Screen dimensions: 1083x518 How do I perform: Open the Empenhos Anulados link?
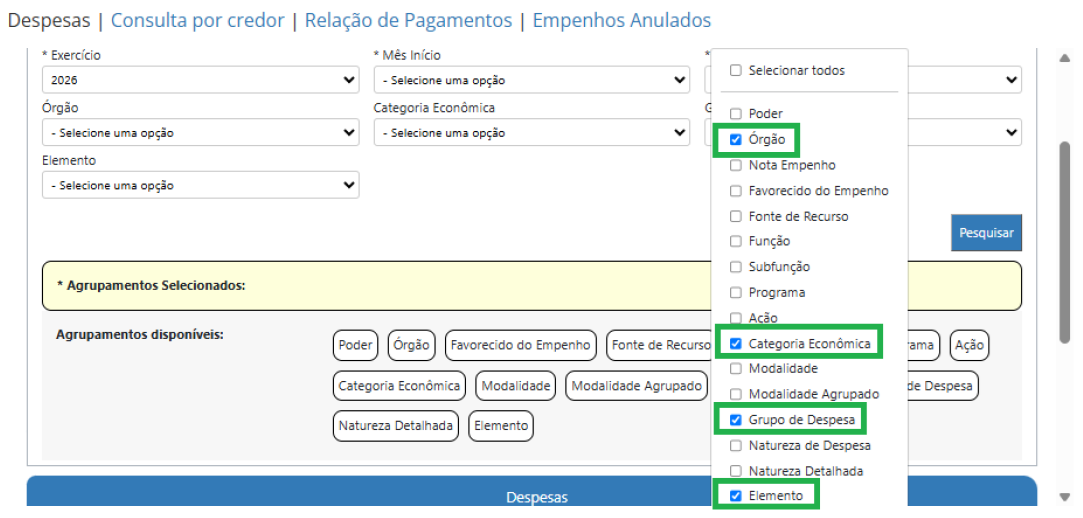(622, 21)
